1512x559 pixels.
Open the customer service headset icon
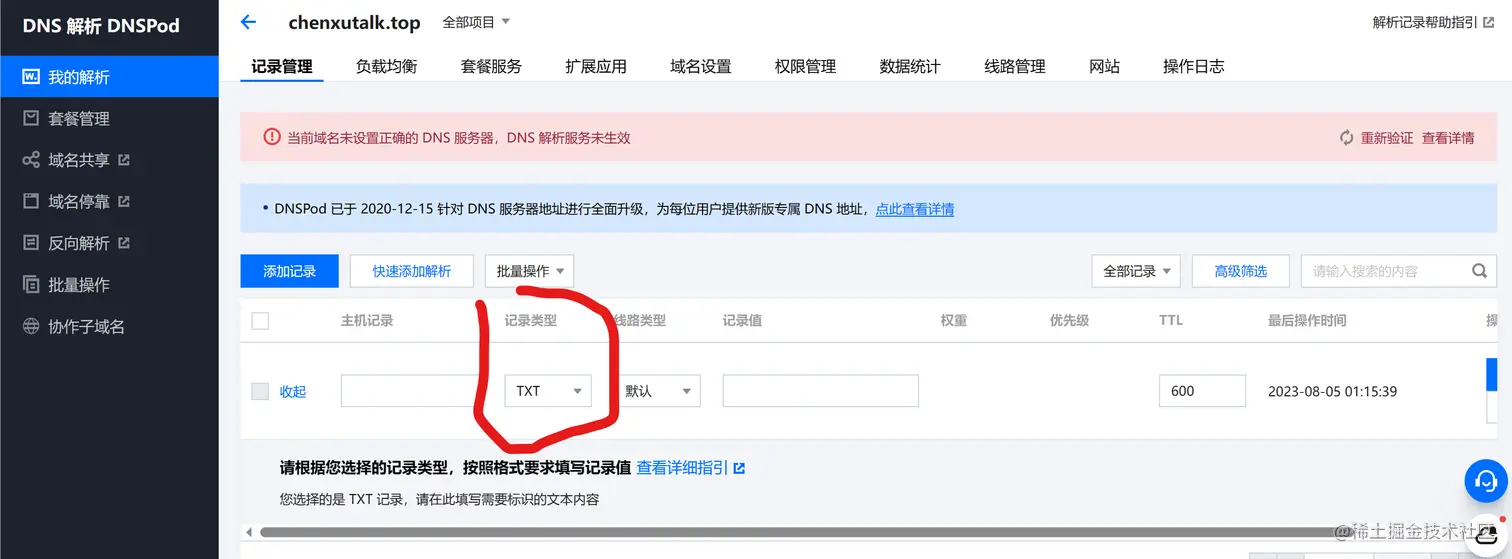pos(1486,481)
